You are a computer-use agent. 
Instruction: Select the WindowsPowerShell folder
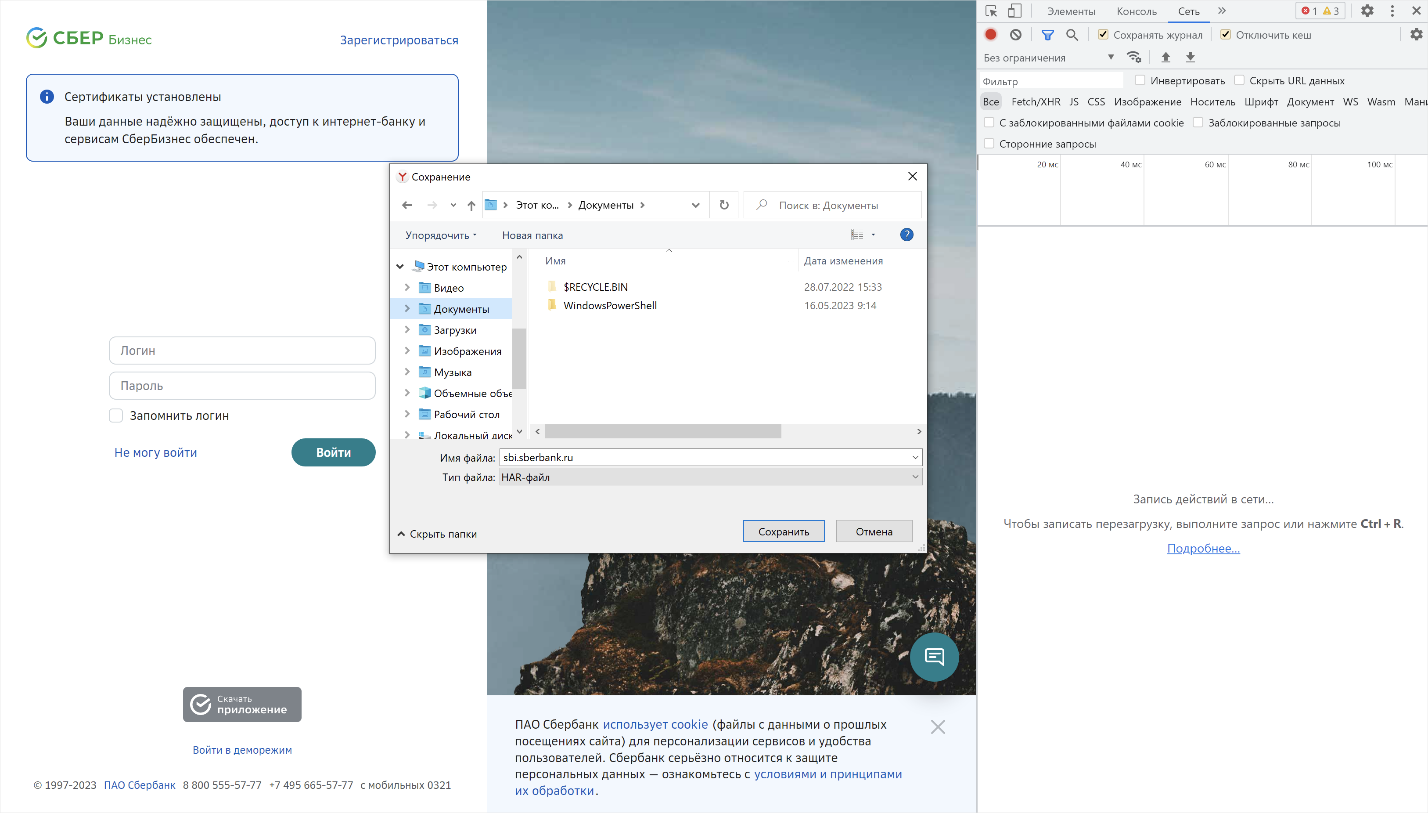[601, 305]
